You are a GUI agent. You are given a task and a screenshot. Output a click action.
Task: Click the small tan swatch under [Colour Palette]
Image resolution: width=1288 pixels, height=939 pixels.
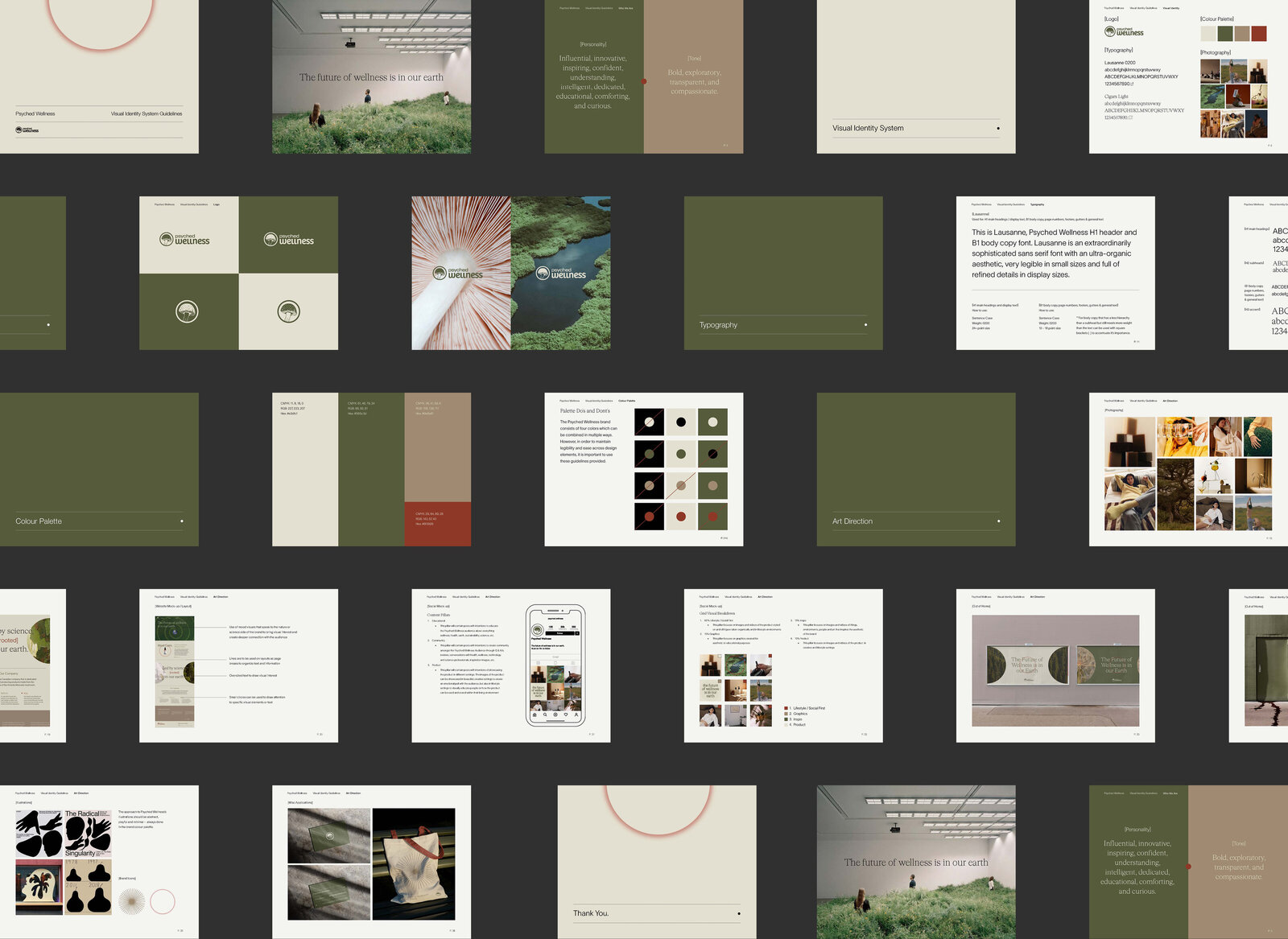pos(1242,33)
